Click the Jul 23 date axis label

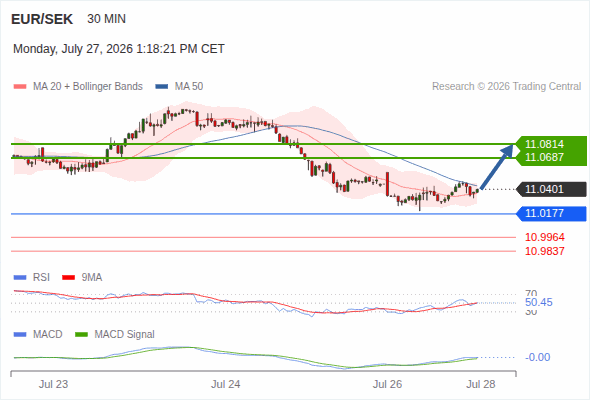53,384
